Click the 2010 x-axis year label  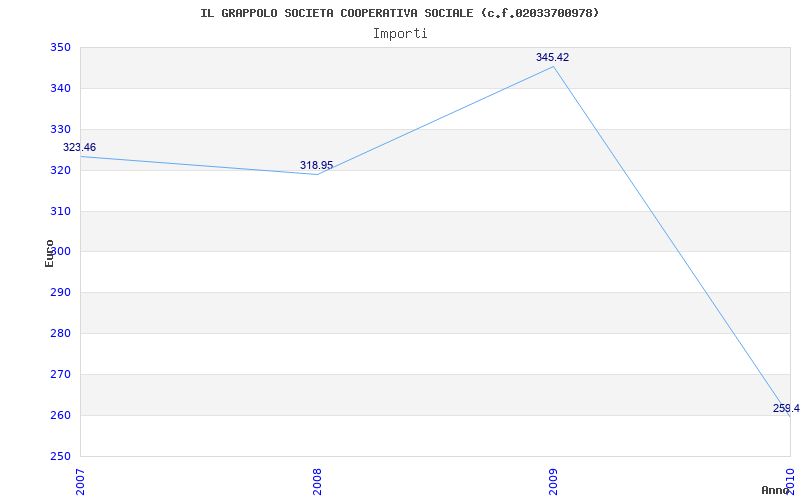[x=790, y=482]
